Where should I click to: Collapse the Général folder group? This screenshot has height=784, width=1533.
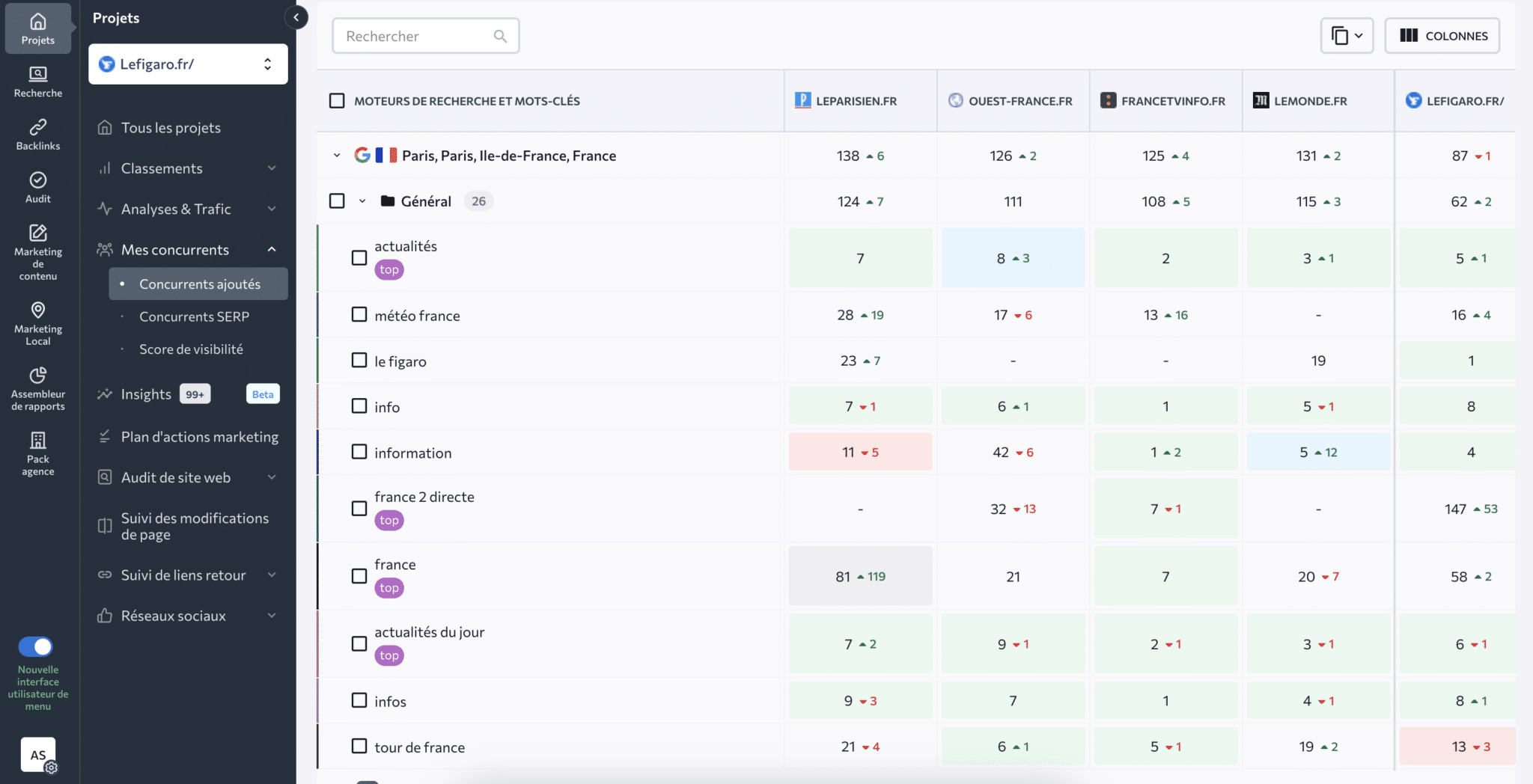(x=362, y=200)
